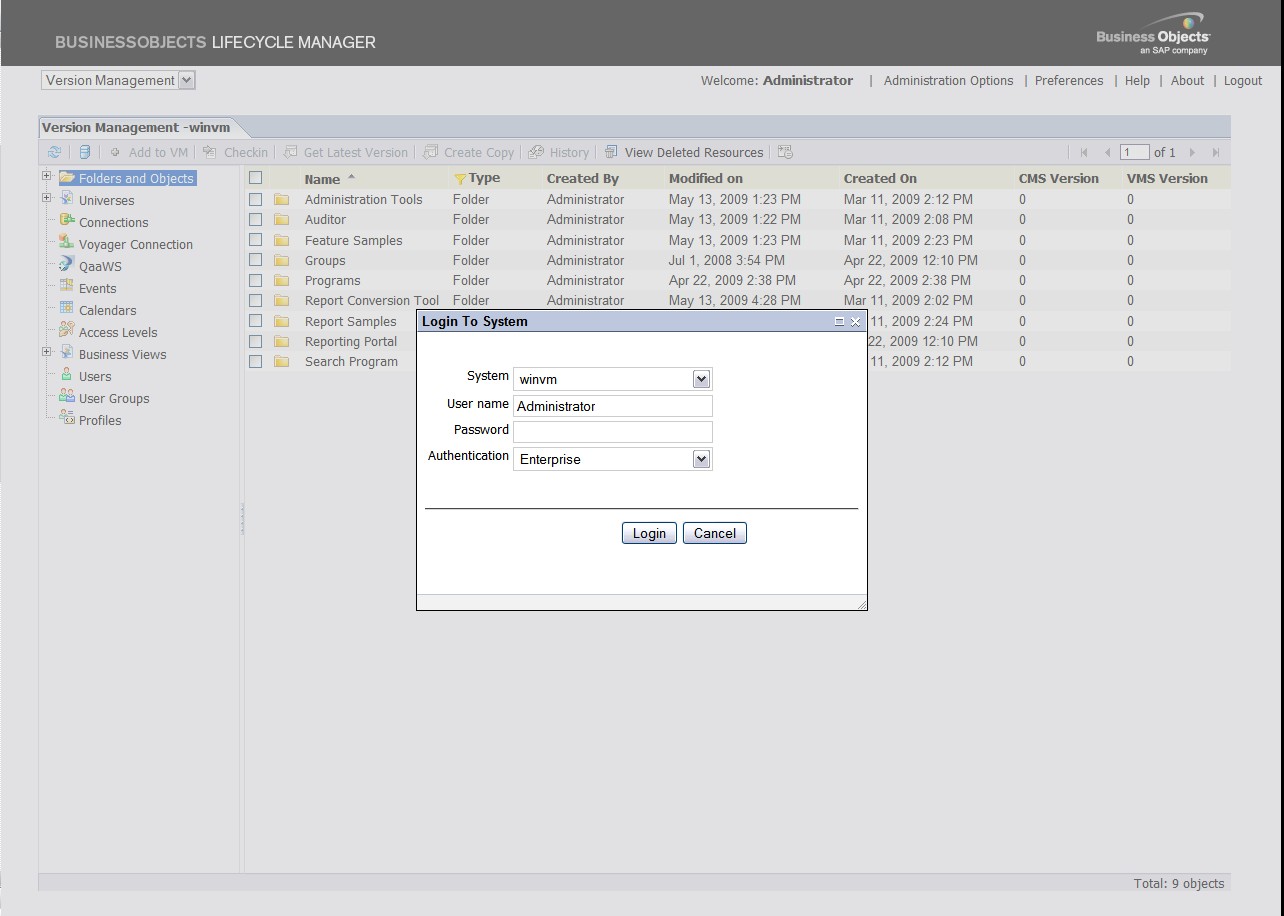
Task: Go to last page arrow in pager
Action: tap(1216, 152)
